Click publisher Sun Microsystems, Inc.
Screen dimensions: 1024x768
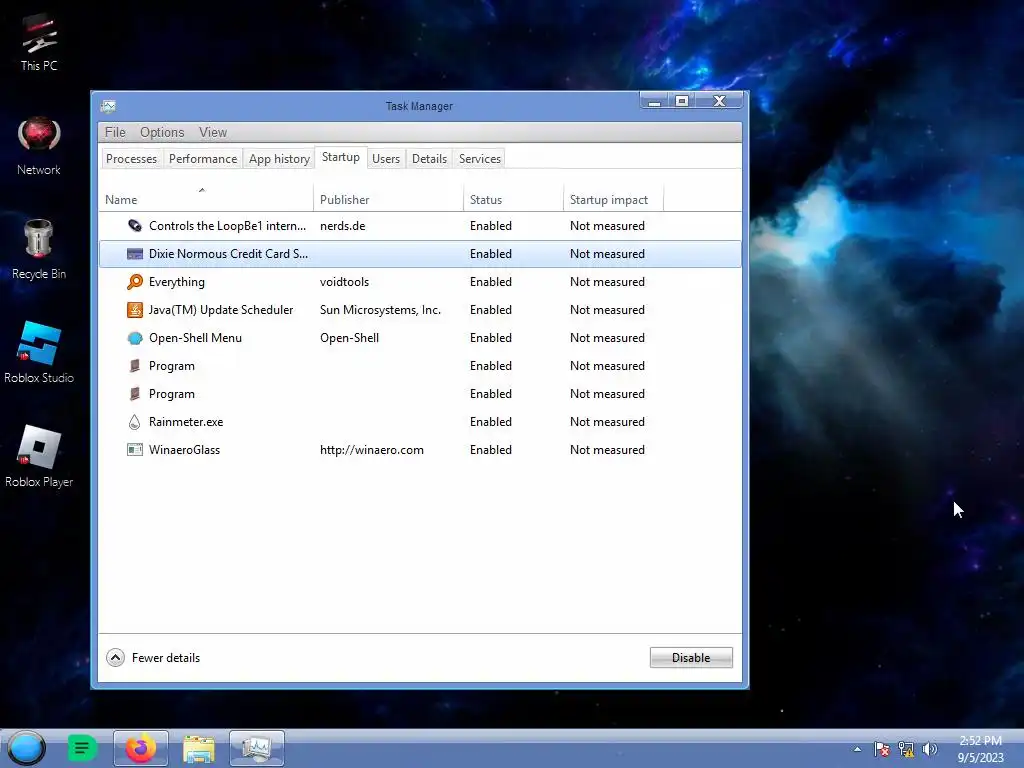click(380, 310)
